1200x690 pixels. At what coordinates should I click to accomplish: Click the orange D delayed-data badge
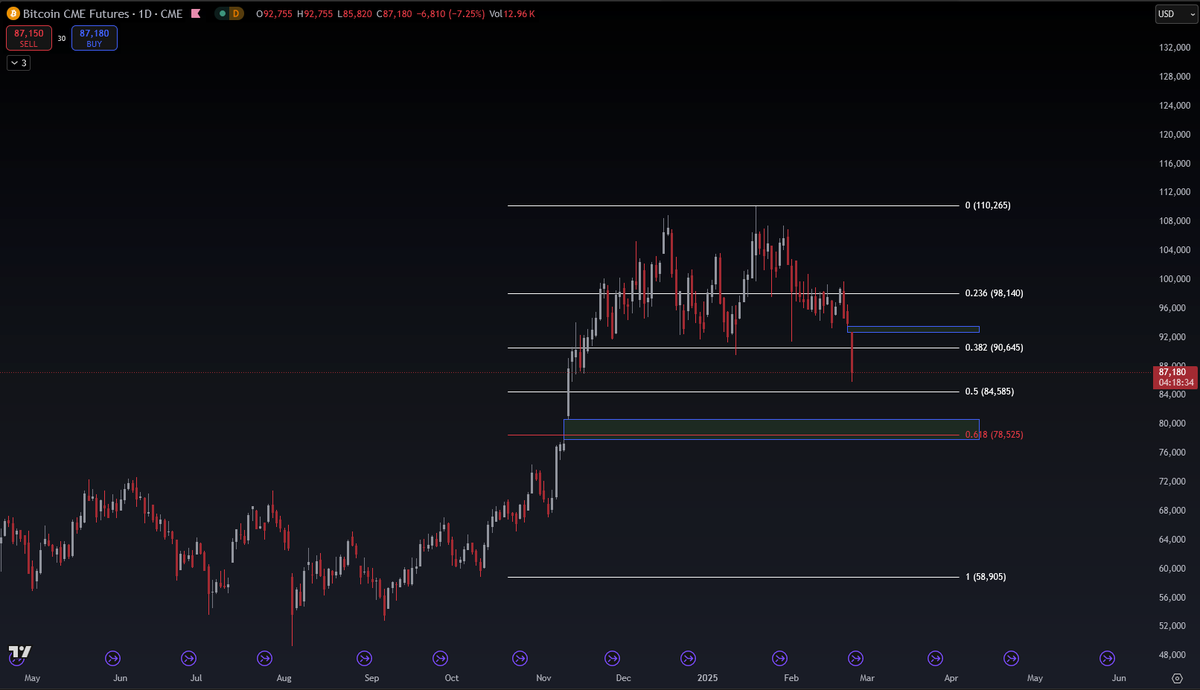pyautogui.click(x=236, y=14)
